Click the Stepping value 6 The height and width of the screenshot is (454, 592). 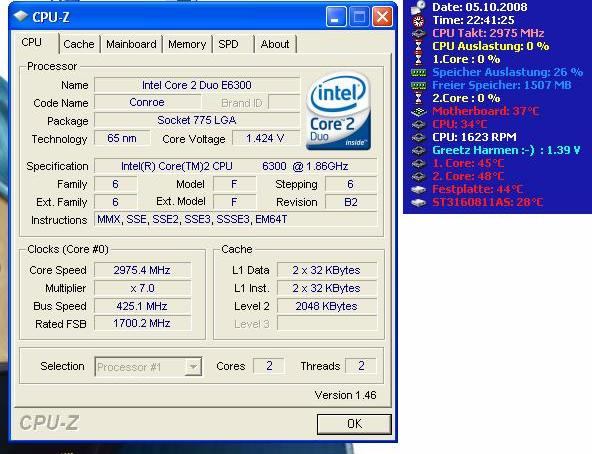click(351, 184)
